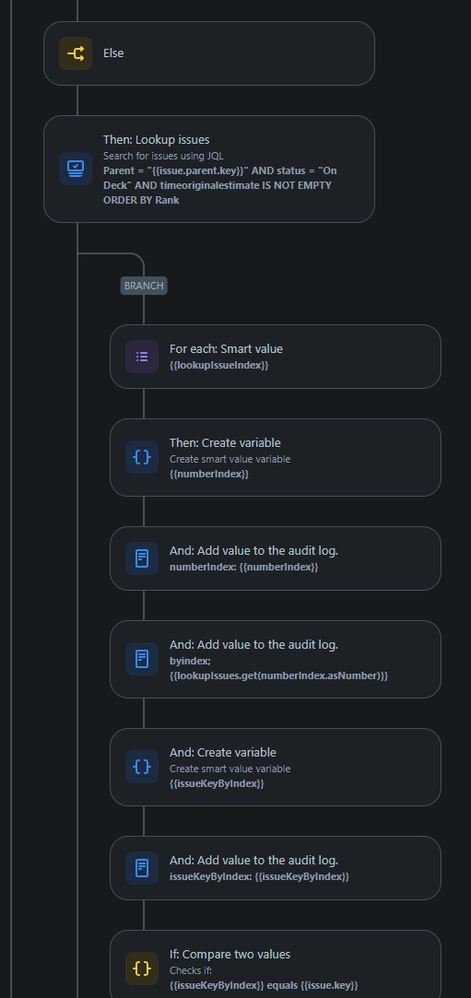Open the For each: Smart value component
Screen dimensions: 471x998
click(275, 356)
